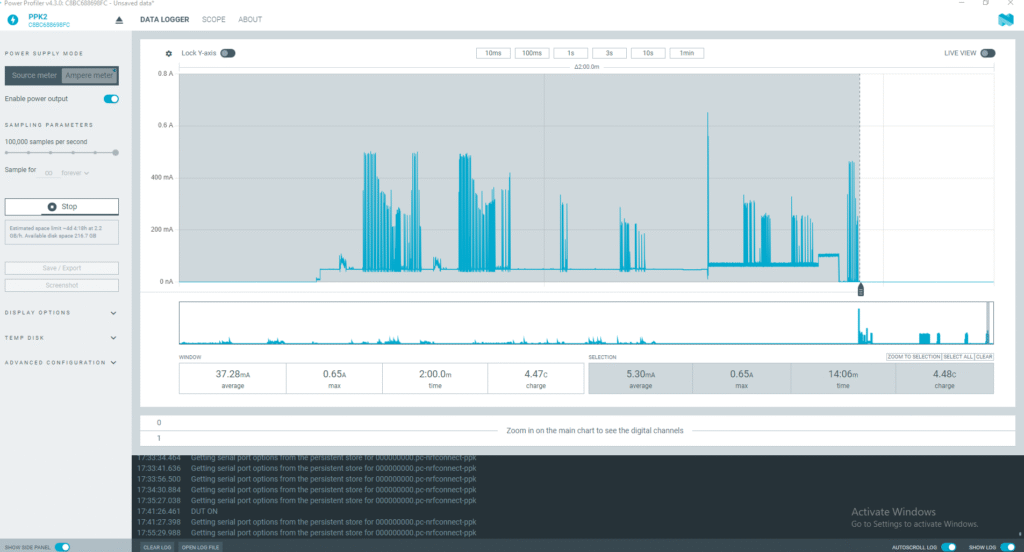Expand Display Options section
The image size is (1024, 552).
click(61, 313)
